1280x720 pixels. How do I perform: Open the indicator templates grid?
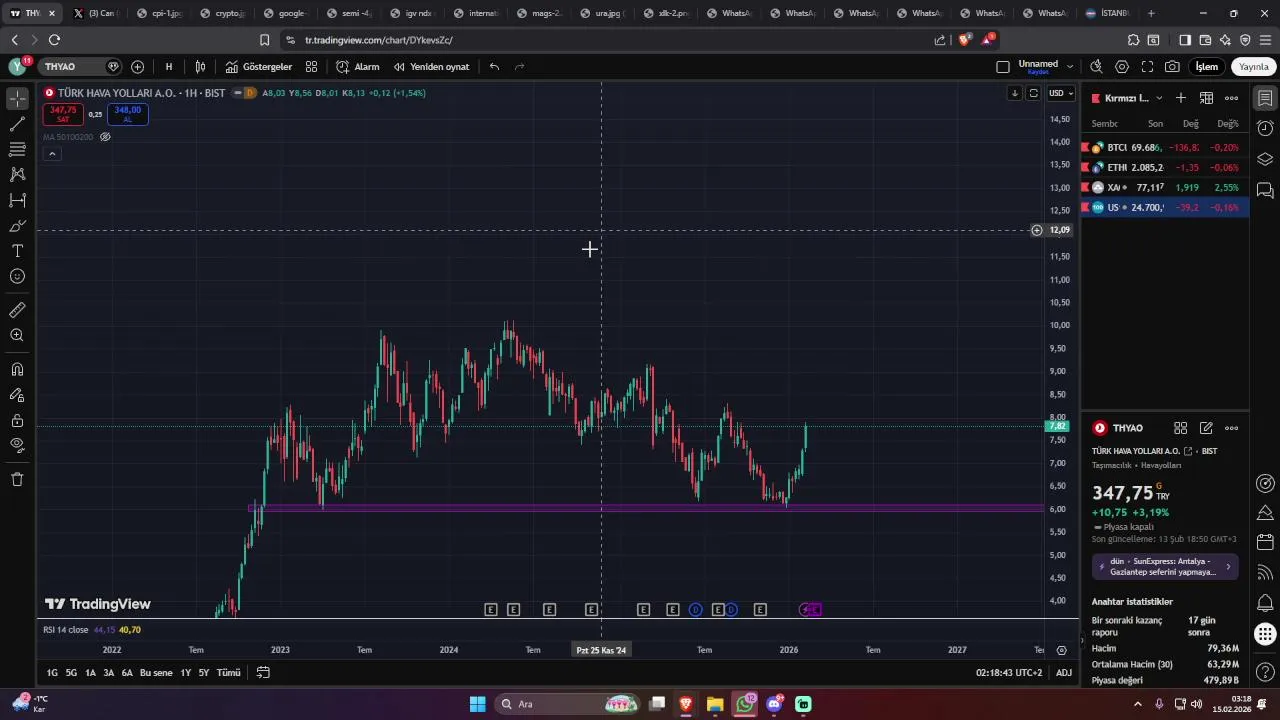tap(311, 67)
